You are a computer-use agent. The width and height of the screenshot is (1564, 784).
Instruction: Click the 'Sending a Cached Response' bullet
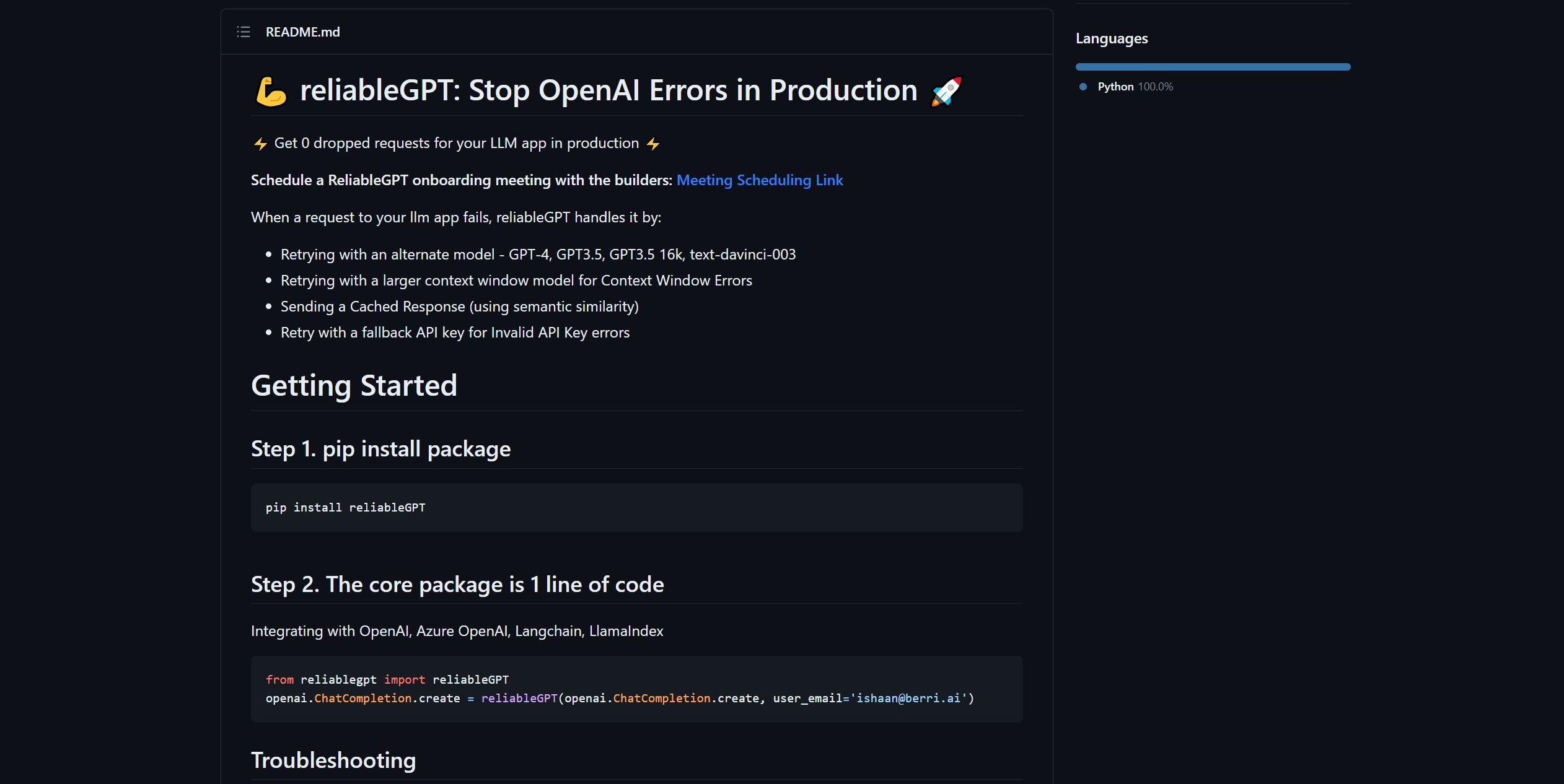click(459, 307)
